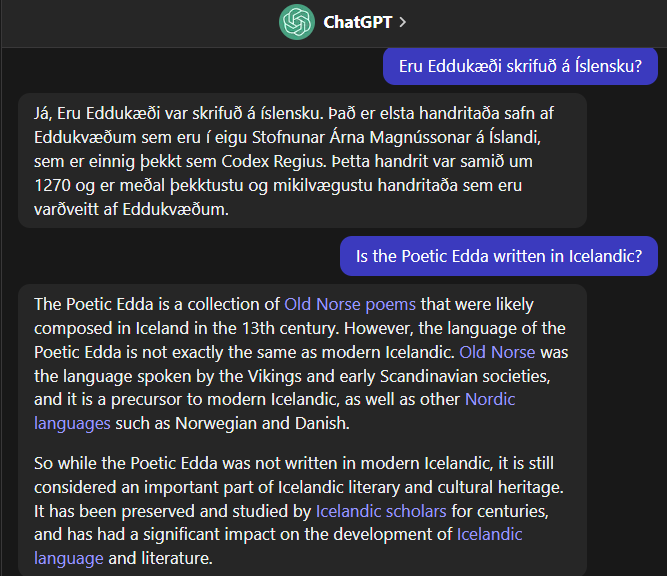Open the ChatGPT header title
This screenshot has height=576, width=667.
point(357,22)
